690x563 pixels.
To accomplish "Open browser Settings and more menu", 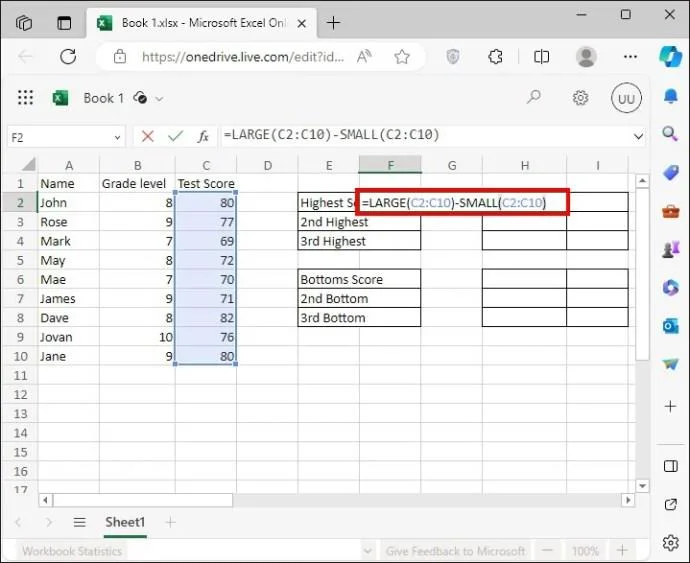I will click(x=630, y=56).
